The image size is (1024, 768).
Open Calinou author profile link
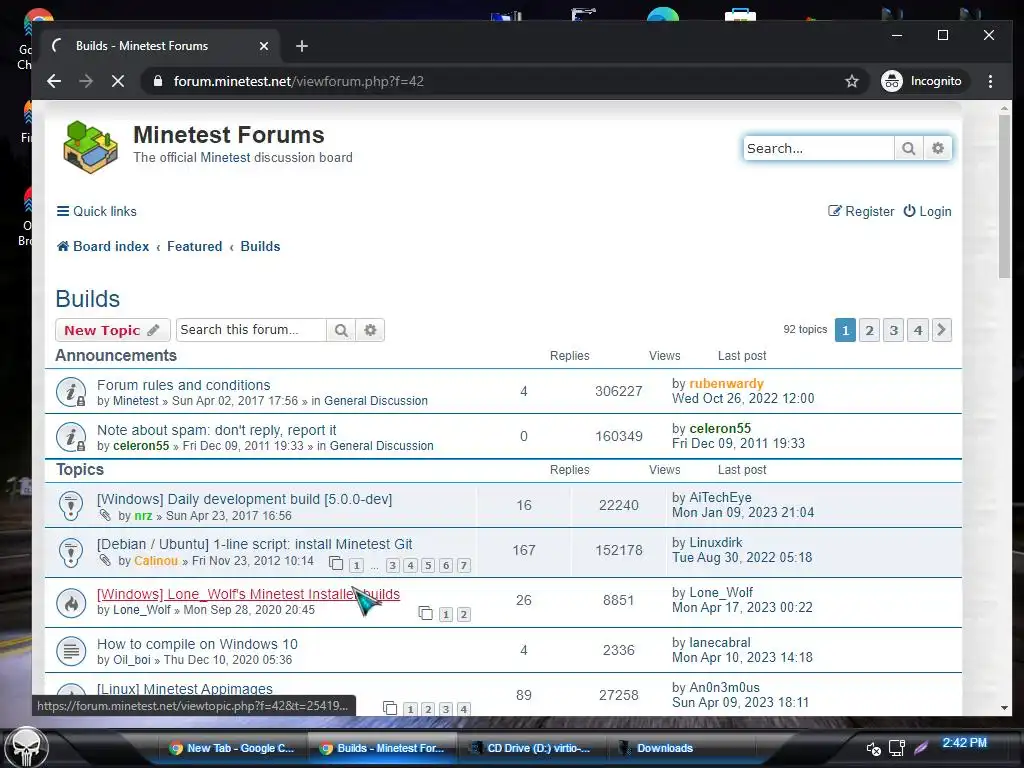(156, 561)
